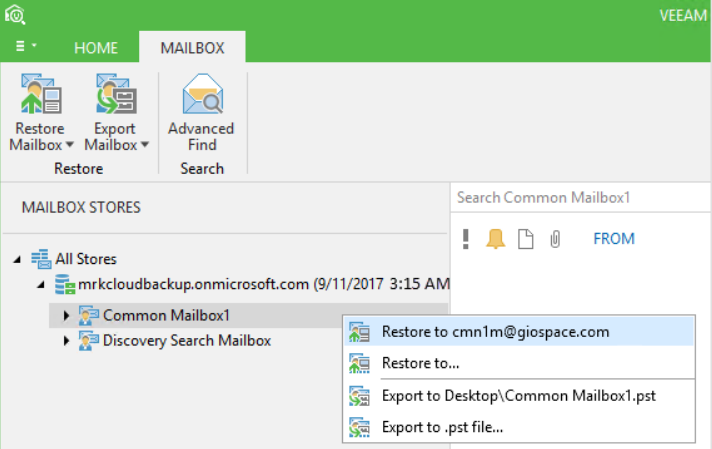Select mrkcloudbackup.onmicrosoft.com store
This screenshot has height=449, width=712.
click(x=263, y=284)
